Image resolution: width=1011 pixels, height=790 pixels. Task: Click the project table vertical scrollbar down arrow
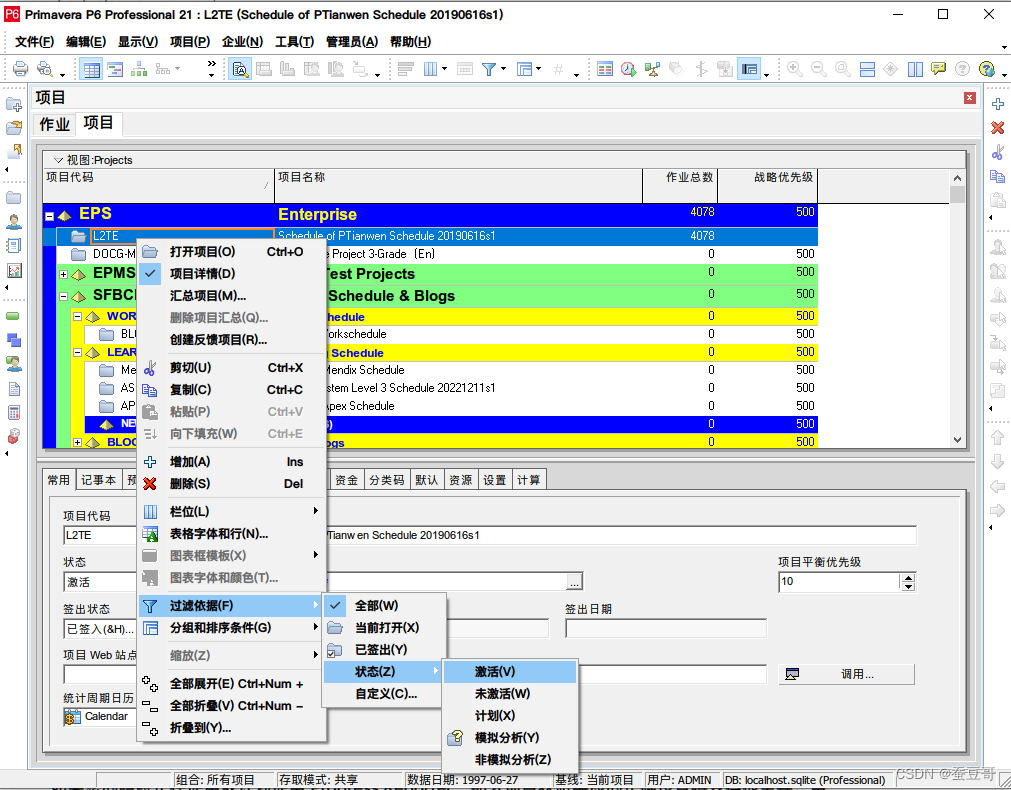pos(957,440)
